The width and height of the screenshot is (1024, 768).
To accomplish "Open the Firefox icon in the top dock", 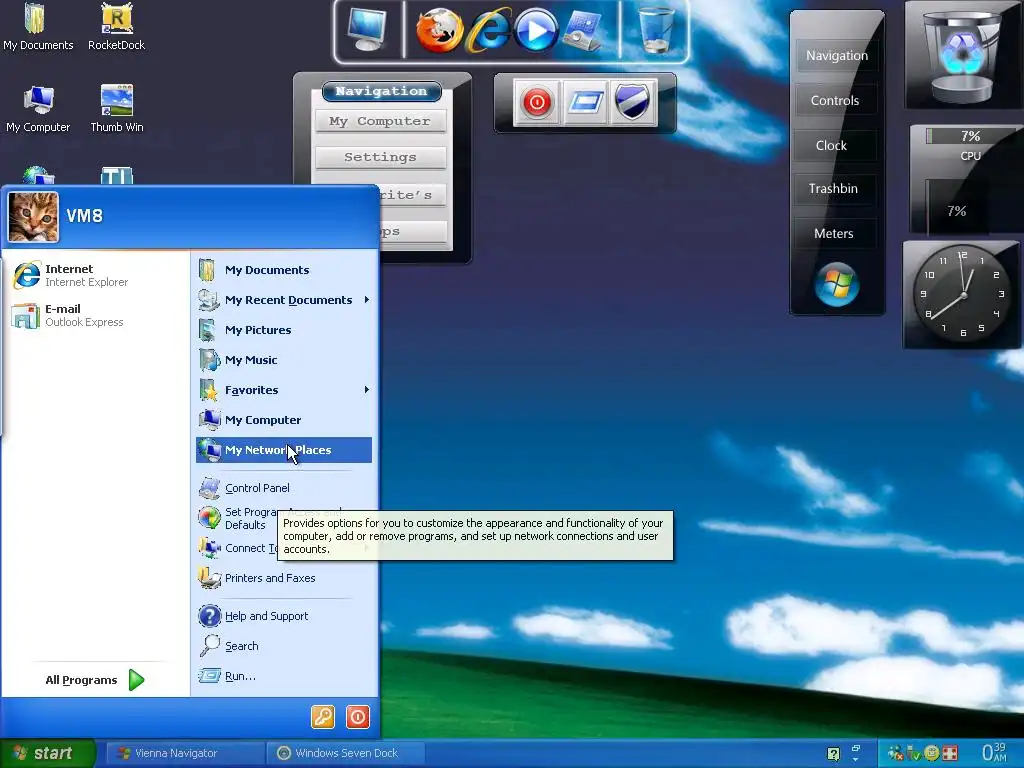I will click(x=439, y=30).
